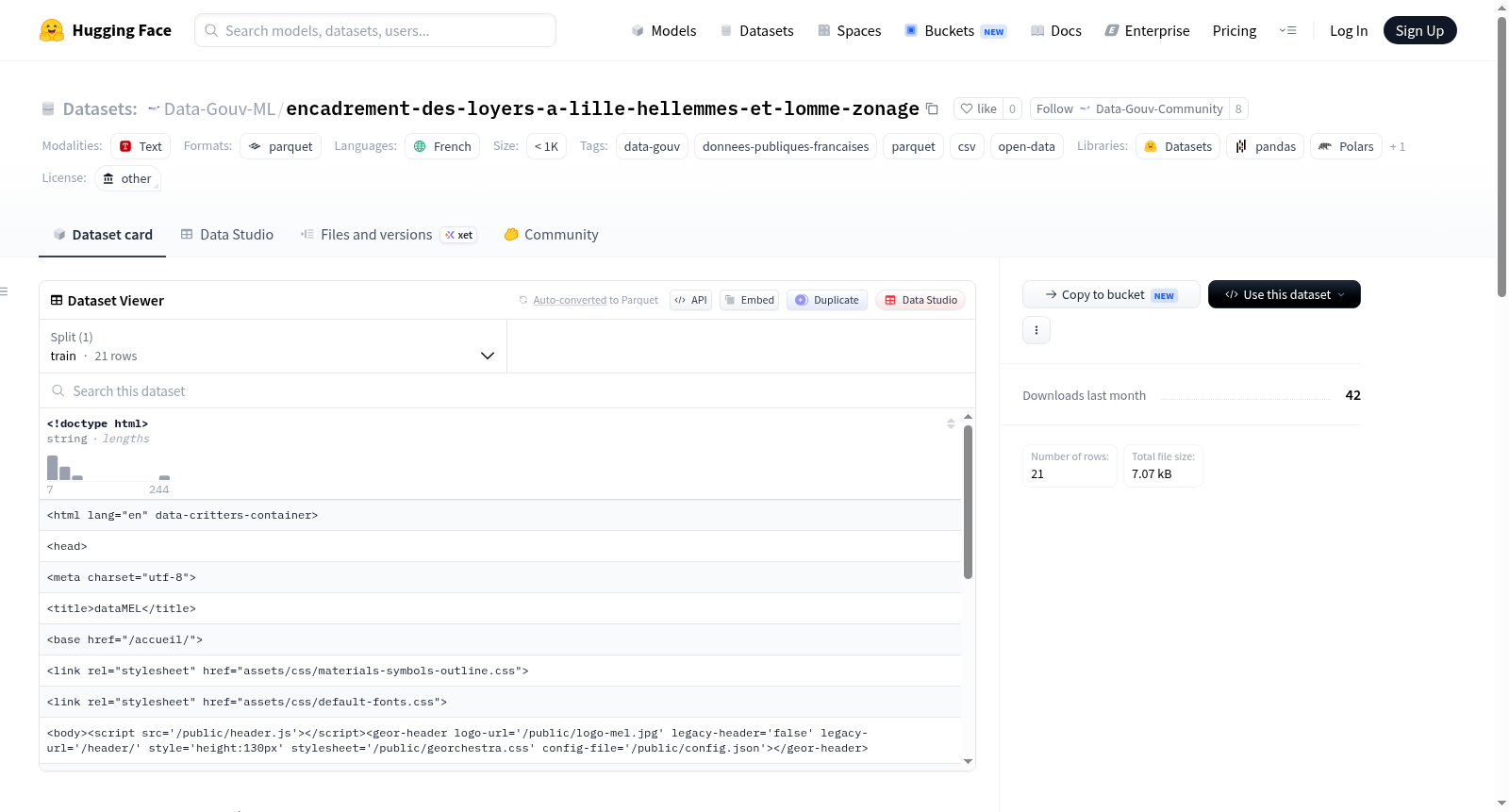Open the Use this dataset dropdown
Screen dimensions: 1509x812
(x=1284, y=294)
